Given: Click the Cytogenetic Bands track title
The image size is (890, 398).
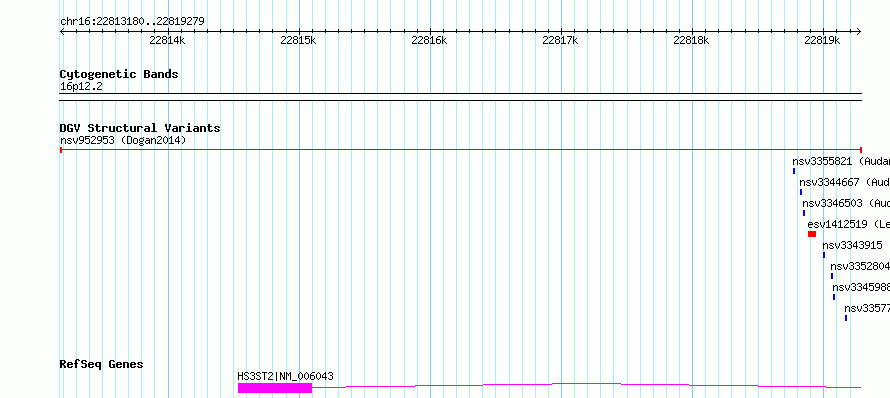Looking at the screenshot, I should click(119, 74).
